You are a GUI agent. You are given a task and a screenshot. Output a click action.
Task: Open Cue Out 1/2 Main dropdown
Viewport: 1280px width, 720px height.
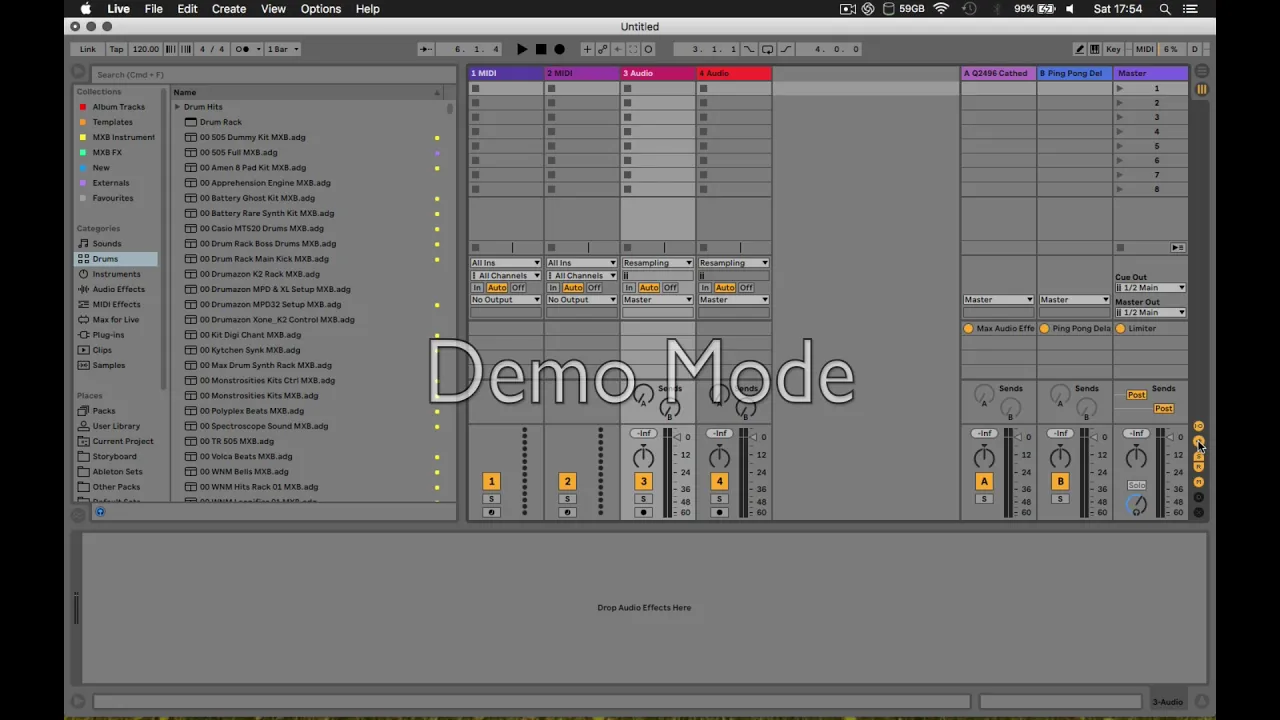pyautogui.click(x=1150, y=288)
